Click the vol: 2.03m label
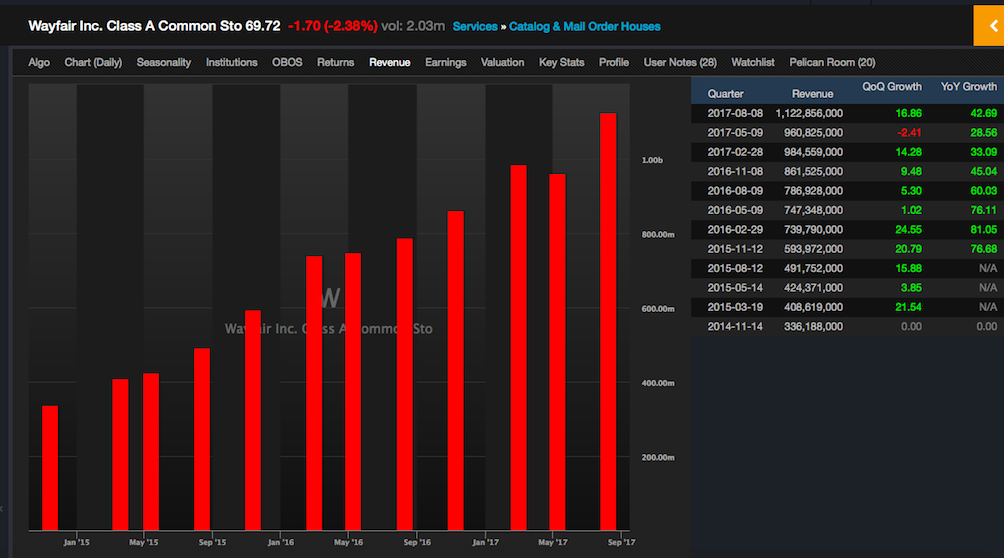Screen dimensions: 1004x558 click(x=413, y=26)
